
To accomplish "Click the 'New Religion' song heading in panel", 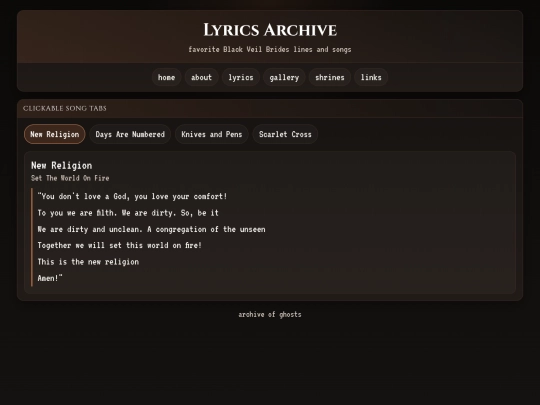I will pyautogui.click(x=62, y=166).
